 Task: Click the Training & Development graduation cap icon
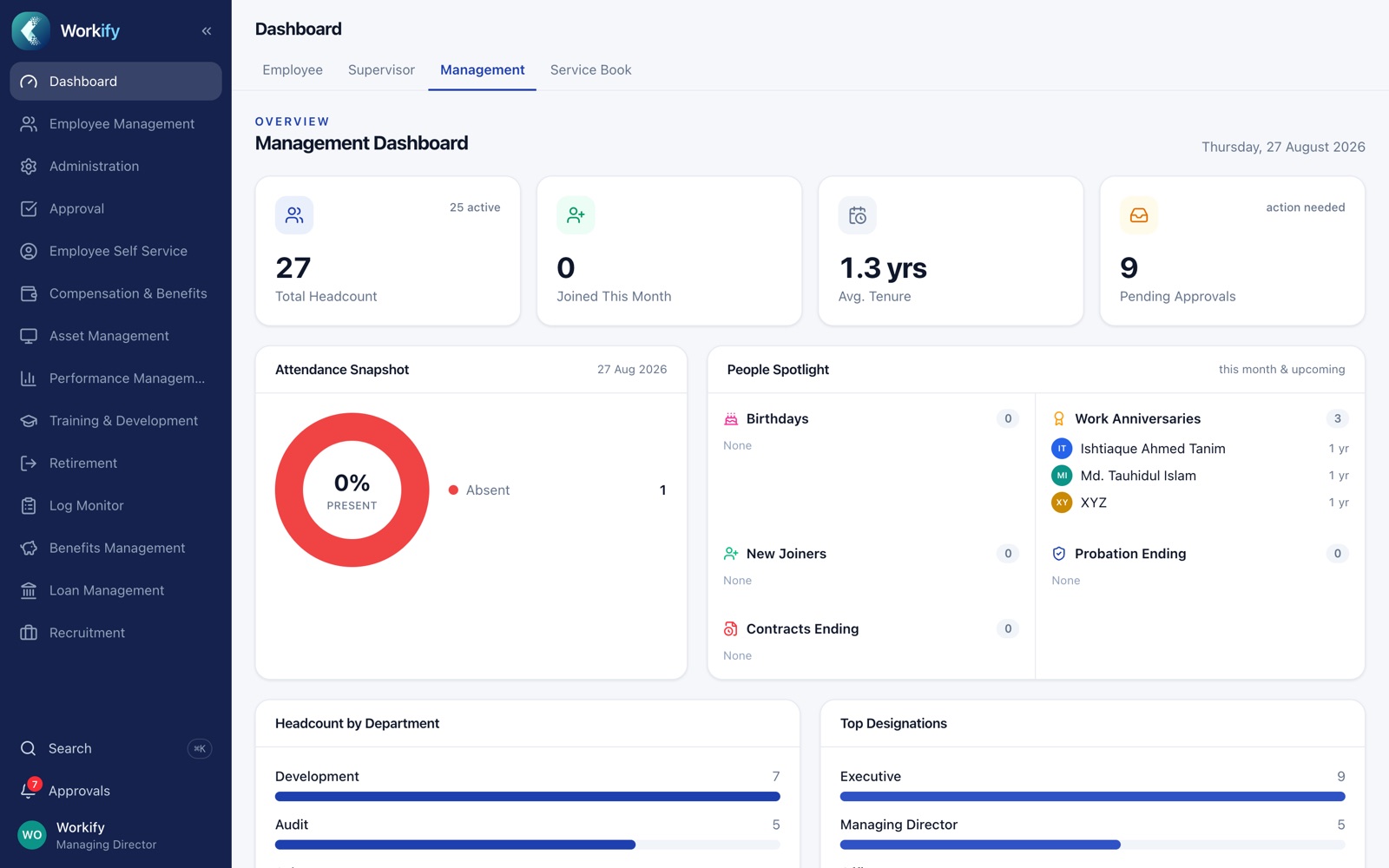(29, 421)
